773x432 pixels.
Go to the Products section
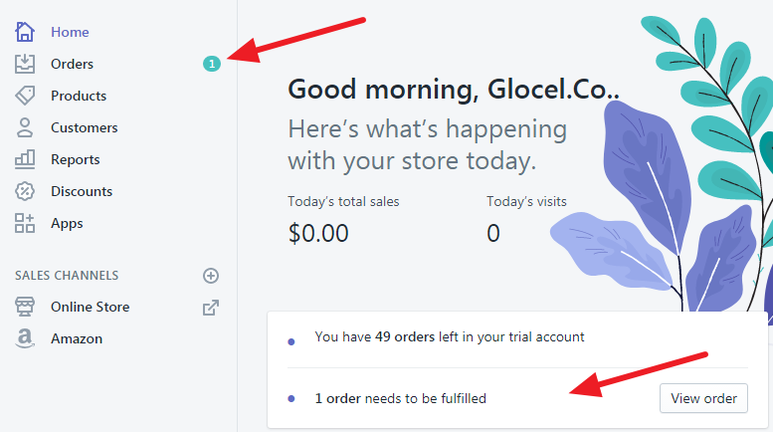78,96
